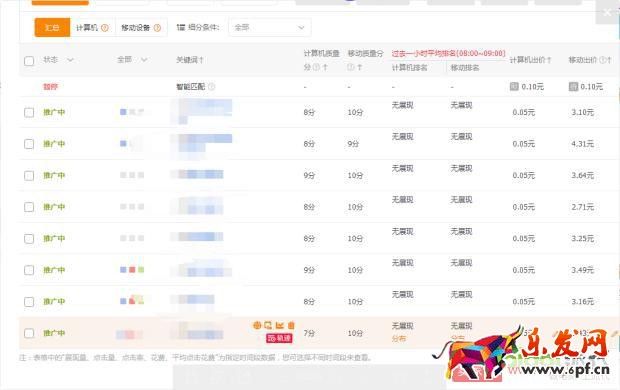Click 计算机排名 无展现 in the 3.64元 row
The width and height of the screenshot is (620, 390).
coord(403,168)
